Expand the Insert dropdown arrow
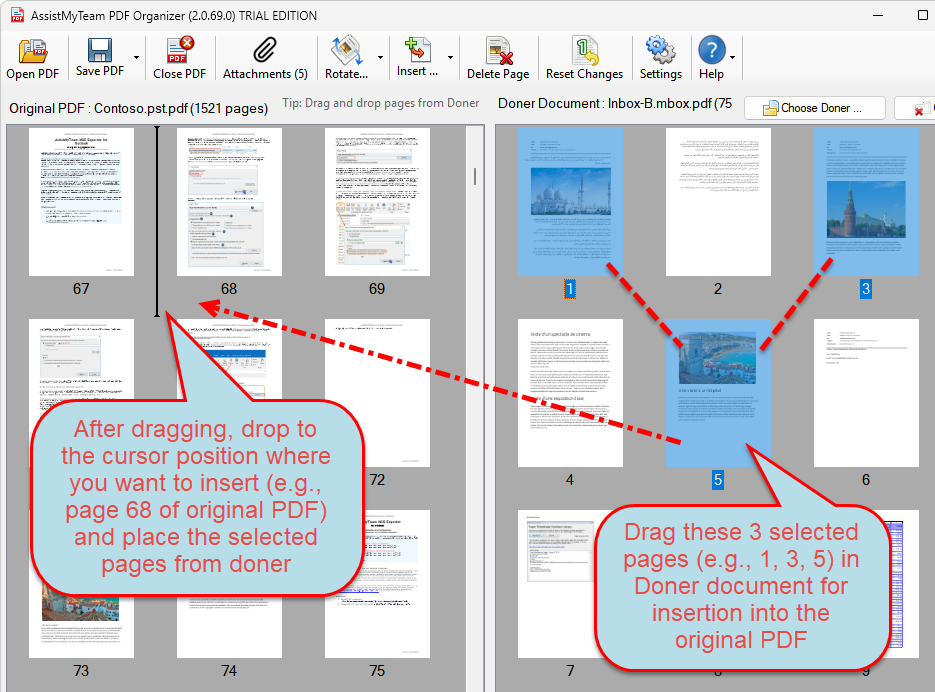Image resolution: width=935 pixels, height=692 pixels. 450,58
